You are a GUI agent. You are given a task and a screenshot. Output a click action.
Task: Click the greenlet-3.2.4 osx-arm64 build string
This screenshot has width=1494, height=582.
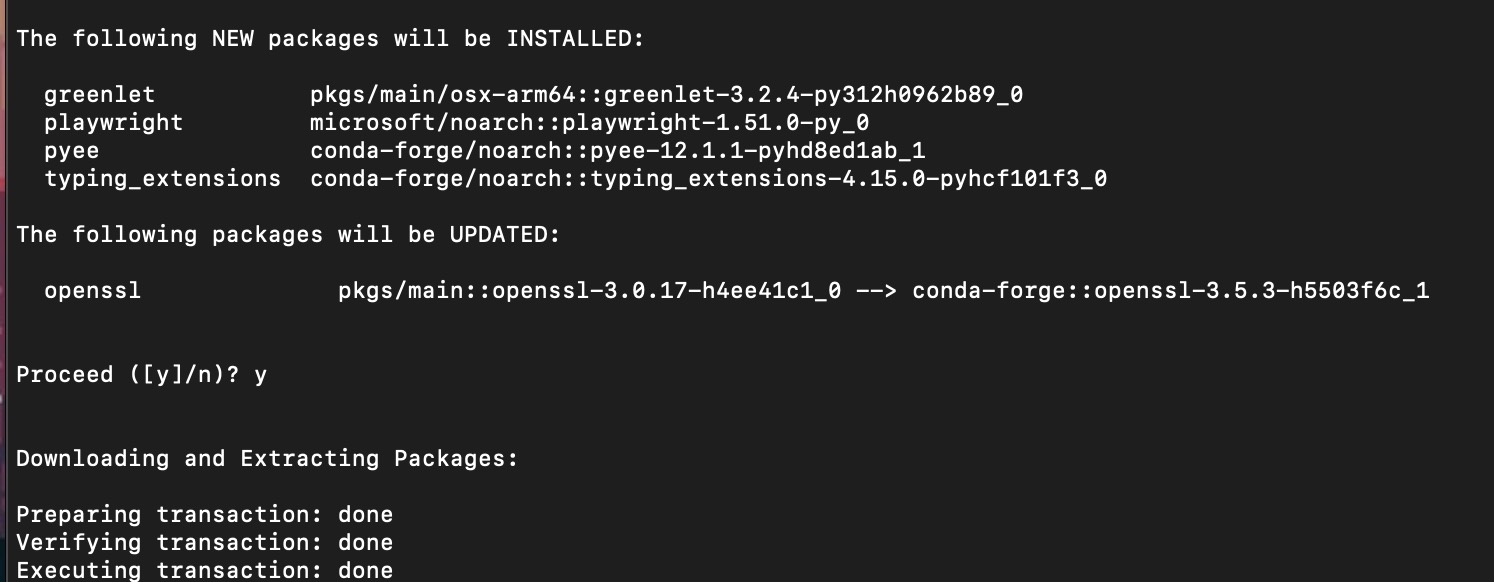coord(666,95)
